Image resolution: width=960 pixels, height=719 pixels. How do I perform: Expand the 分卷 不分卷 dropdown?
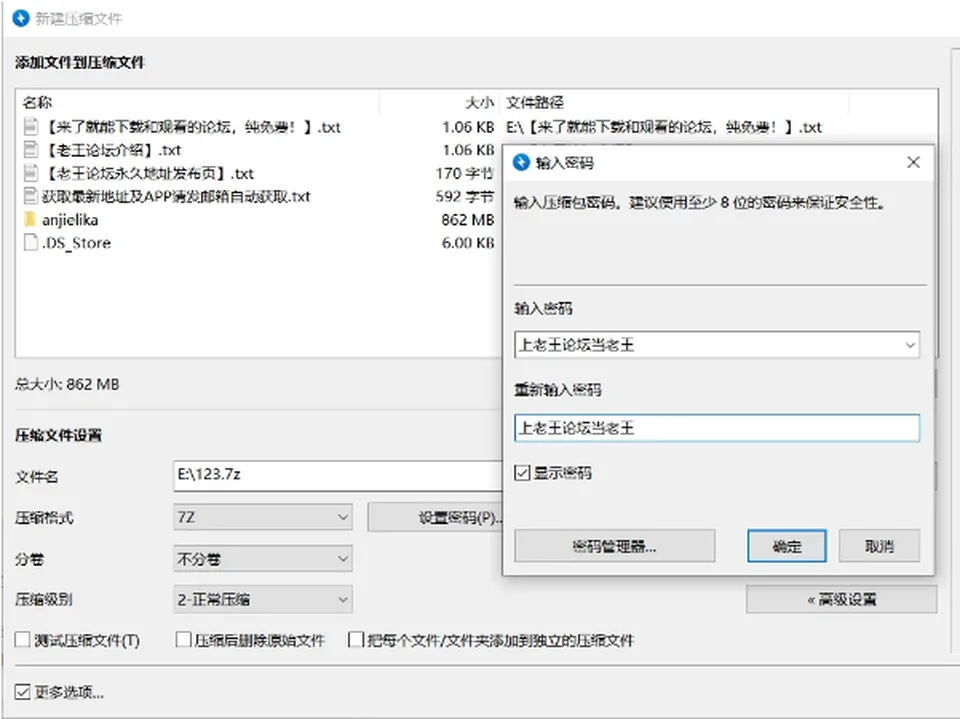pyautogui.click(x=263, y=559)
